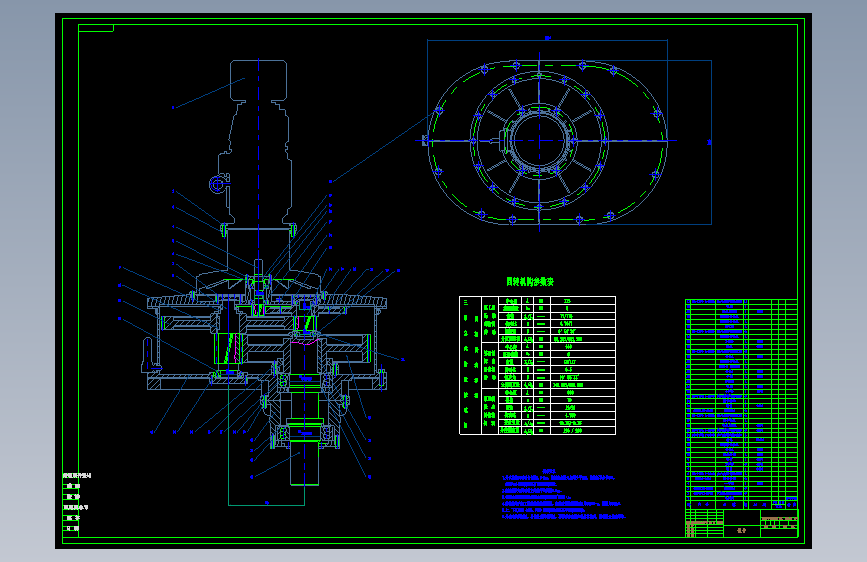The width and height of the screenshot is (867, 562).
Task: Select the lifting ring on the motor side
Action: click(217, 184)
